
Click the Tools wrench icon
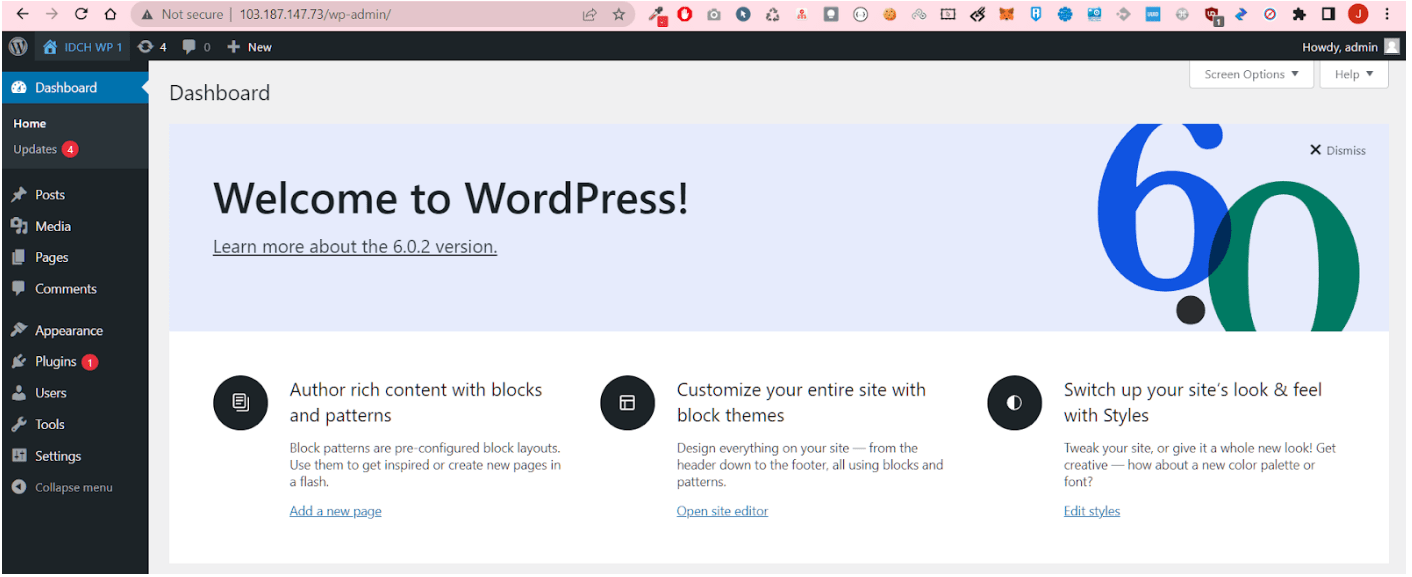(x=19, y=424)
